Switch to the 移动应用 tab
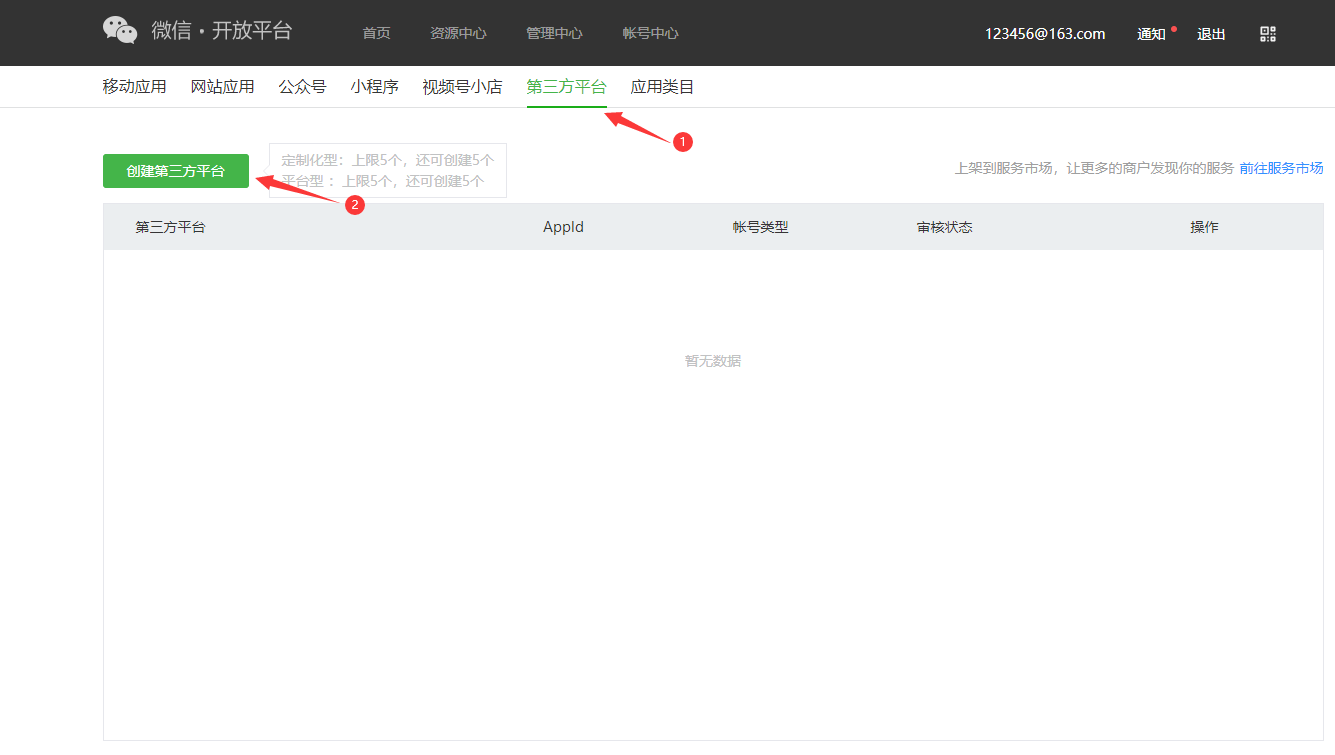This screenshot has height=755, width=1335. click(134, 87)
